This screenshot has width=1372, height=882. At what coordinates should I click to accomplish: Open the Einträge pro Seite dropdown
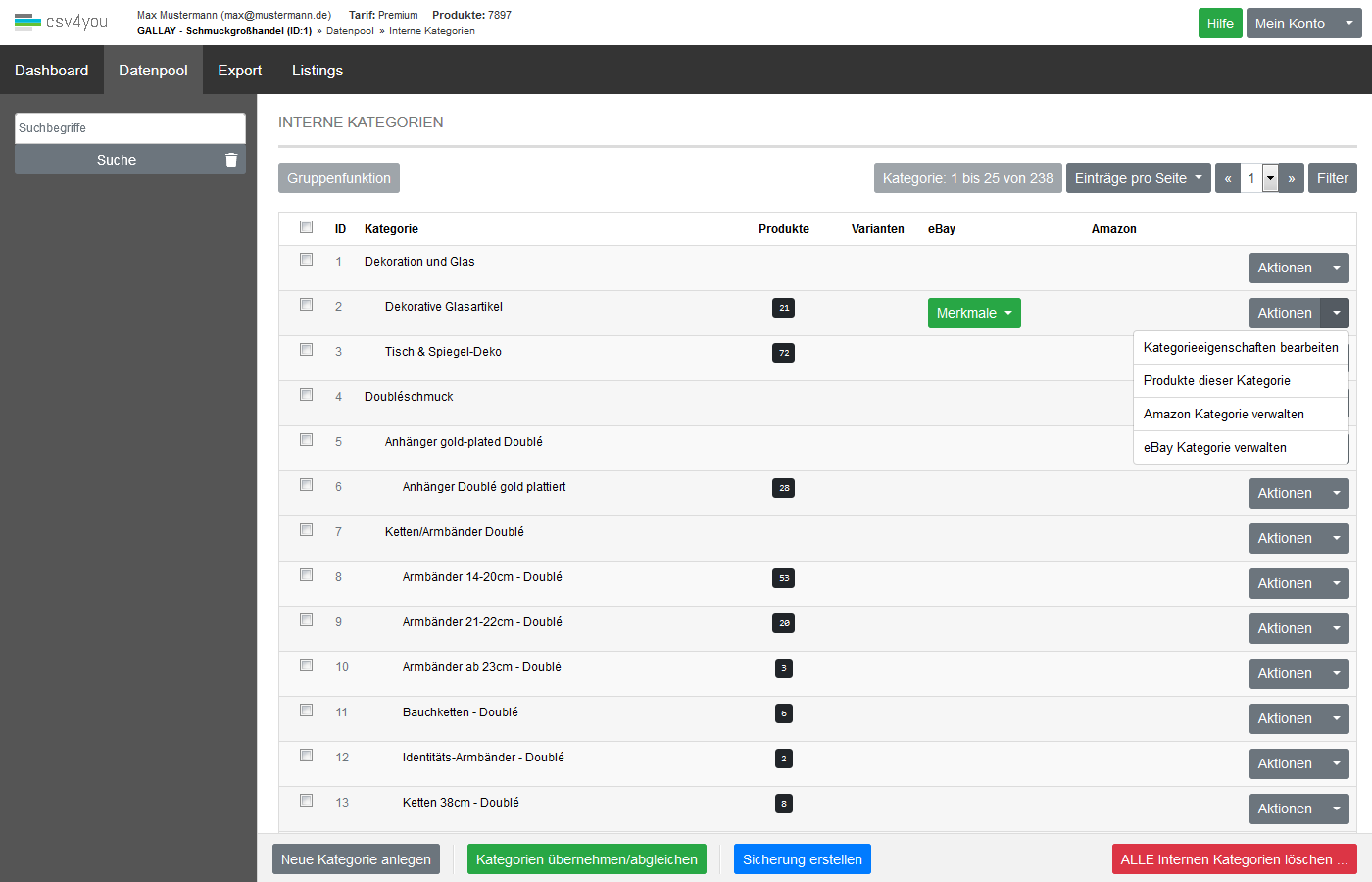click(1138, 178)
